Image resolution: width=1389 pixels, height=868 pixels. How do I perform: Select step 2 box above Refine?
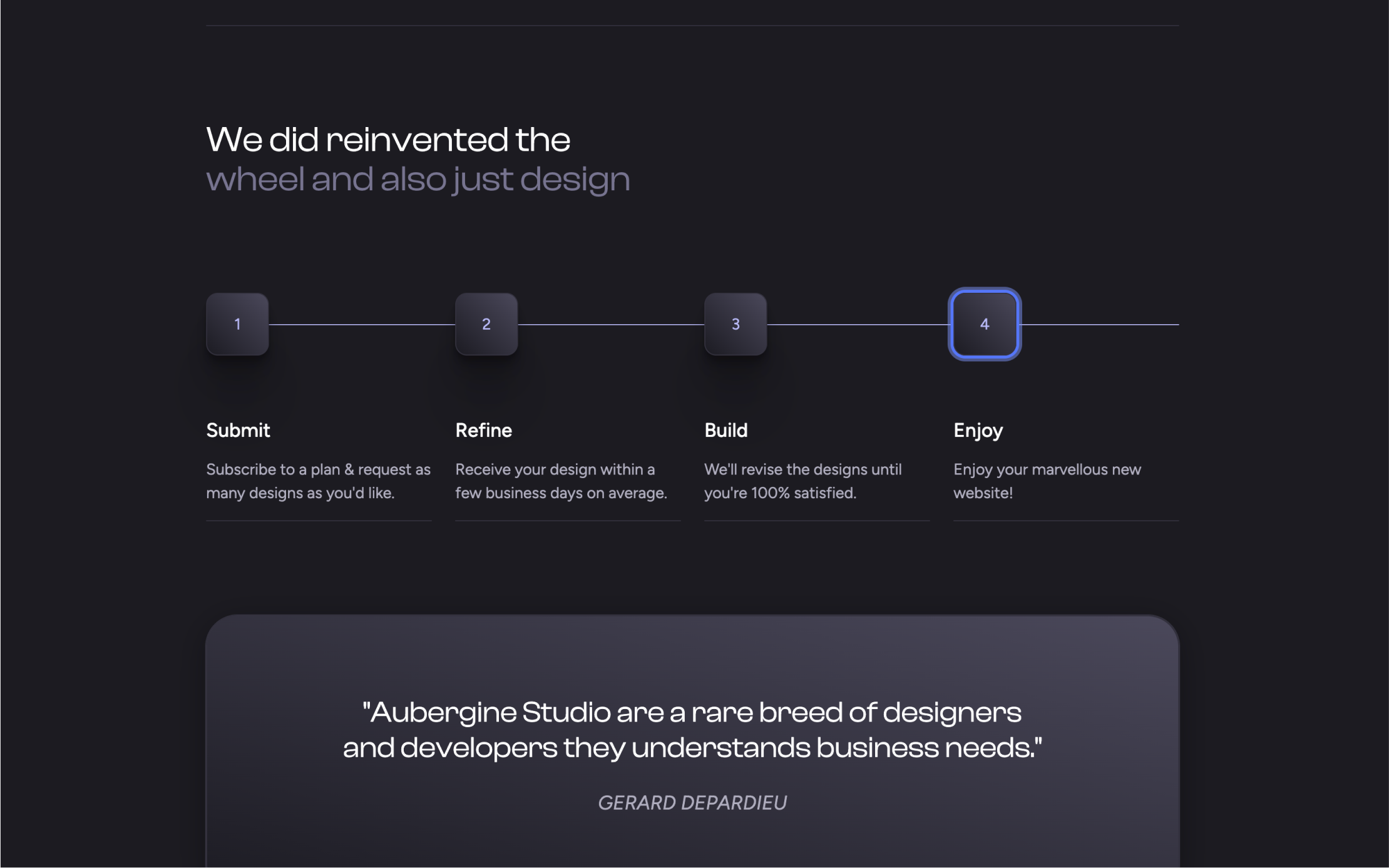click(x=486, y=324)
